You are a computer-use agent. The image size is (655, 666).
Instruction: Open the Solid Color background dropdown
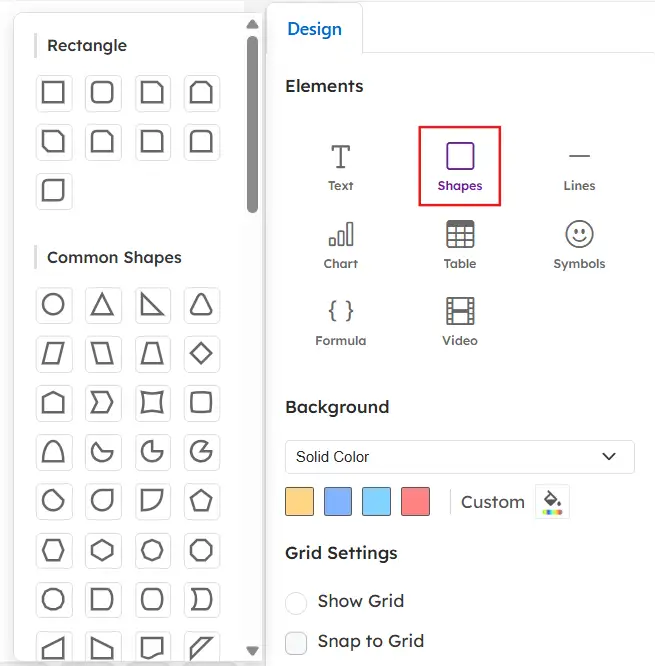[459, 457]
